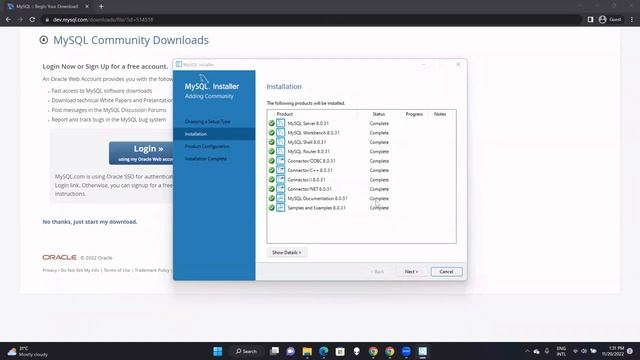Click the product icon beside MySQL Shell 8.0.31
The height and width of the screenshot is (360, 640).
[280, 142]
